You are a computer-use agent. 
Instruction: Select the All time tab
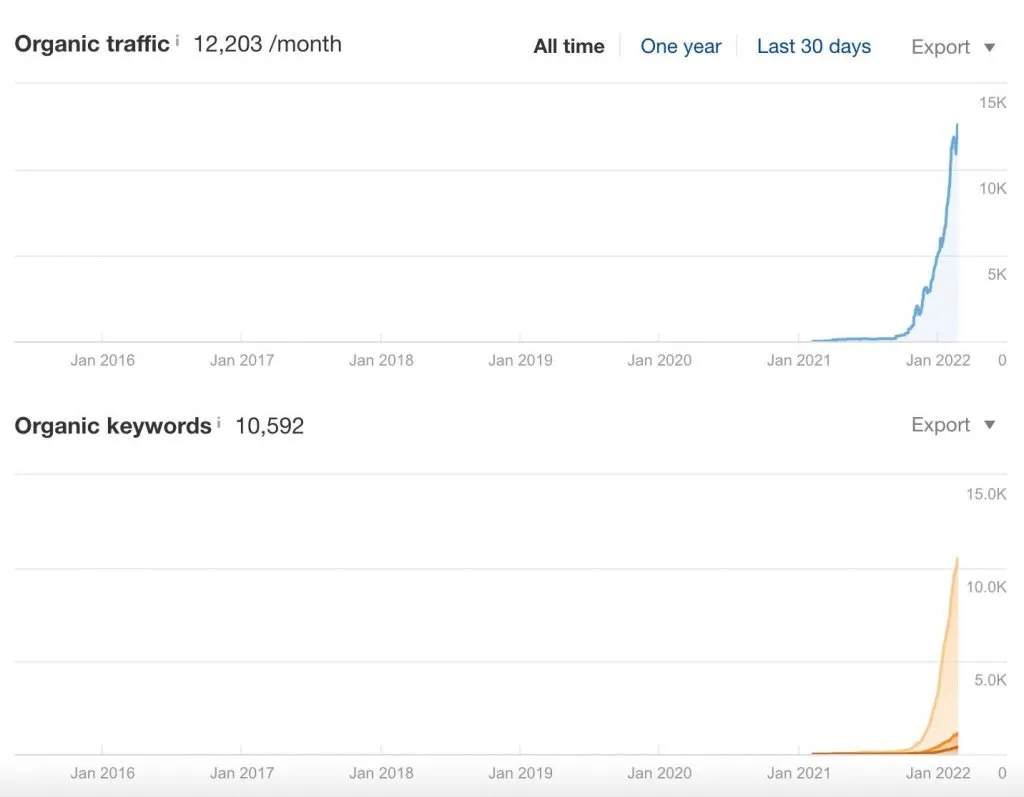pyautogui.click(x=569, y=46)
